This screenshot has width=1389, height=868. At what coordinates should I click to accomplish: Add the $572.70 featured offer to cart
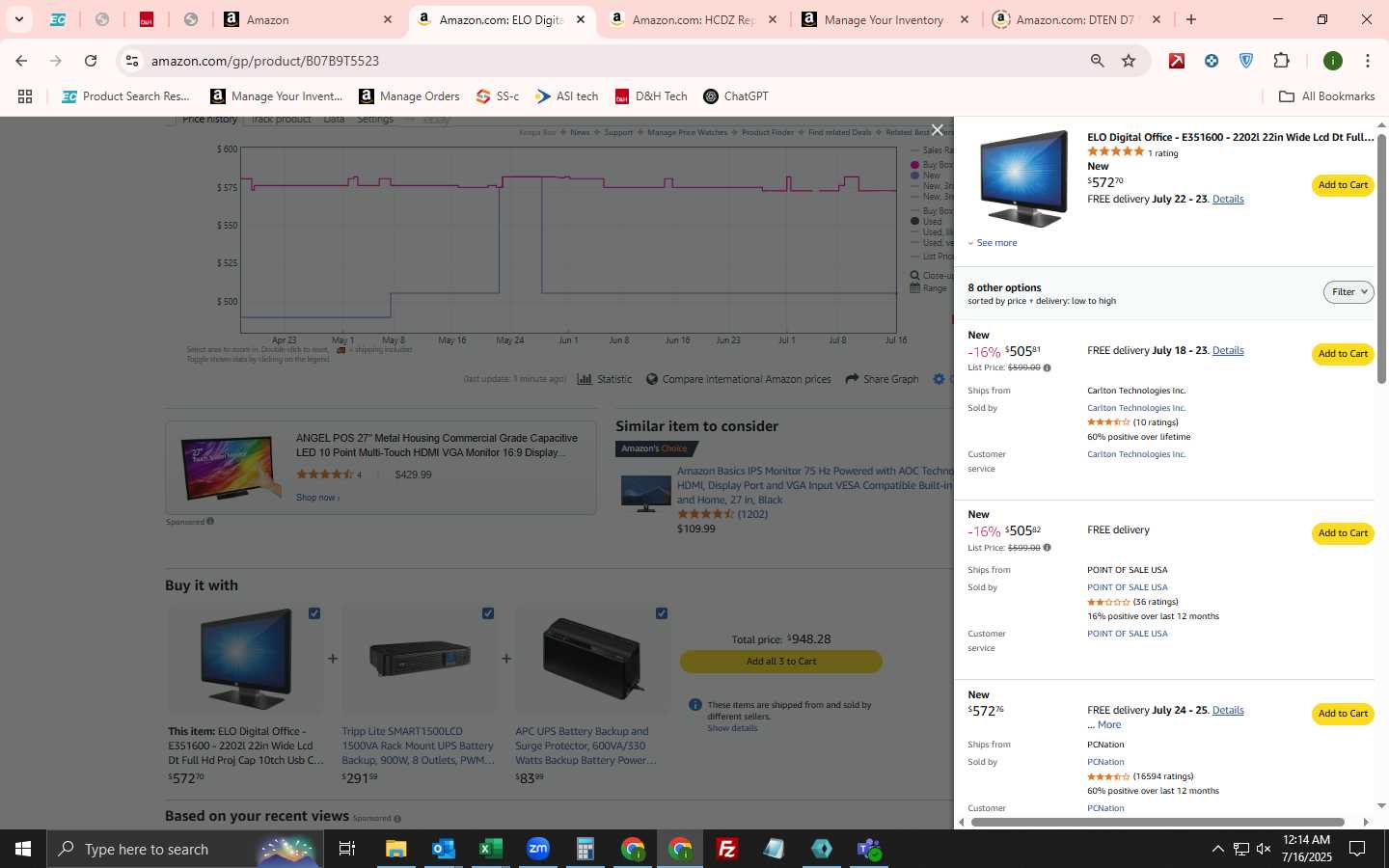1343,185
